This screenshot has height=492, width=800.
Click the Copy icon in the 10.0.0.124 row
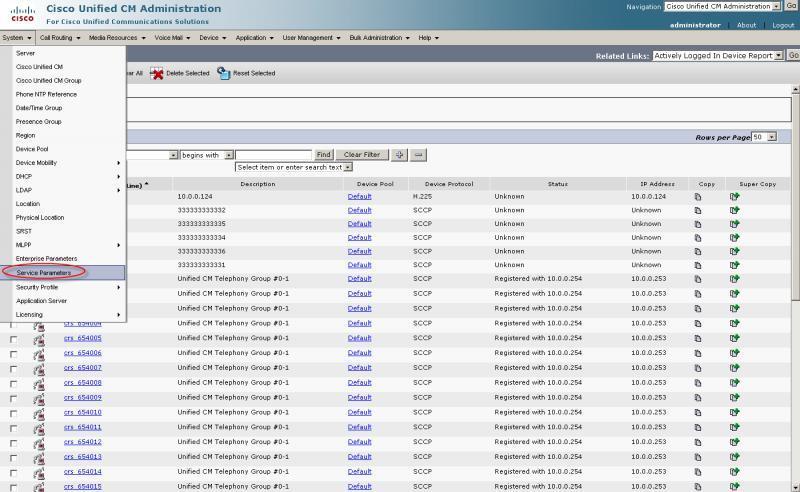tap(697, 197)
